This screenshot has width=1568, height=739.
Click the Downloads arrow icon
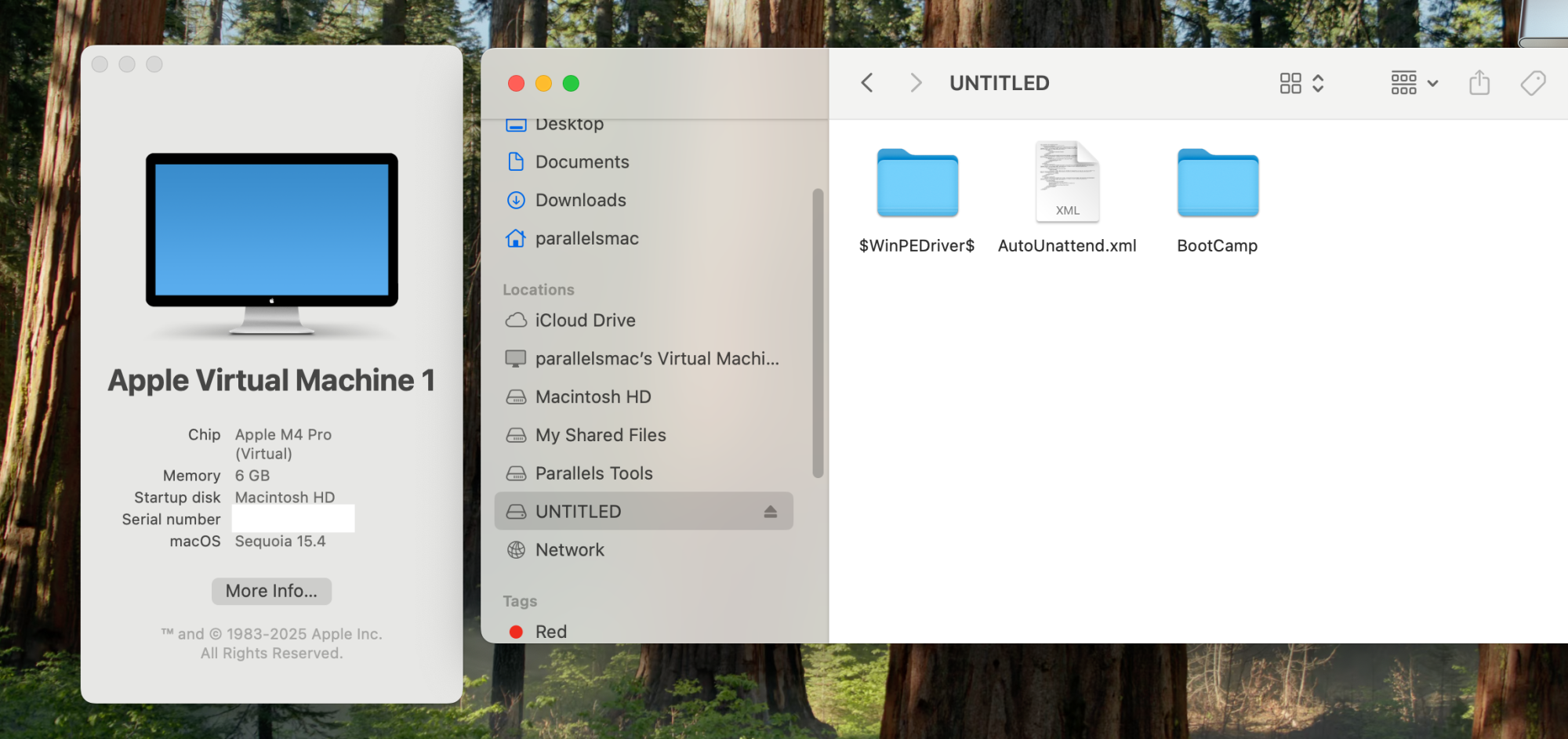pos(516,201)
